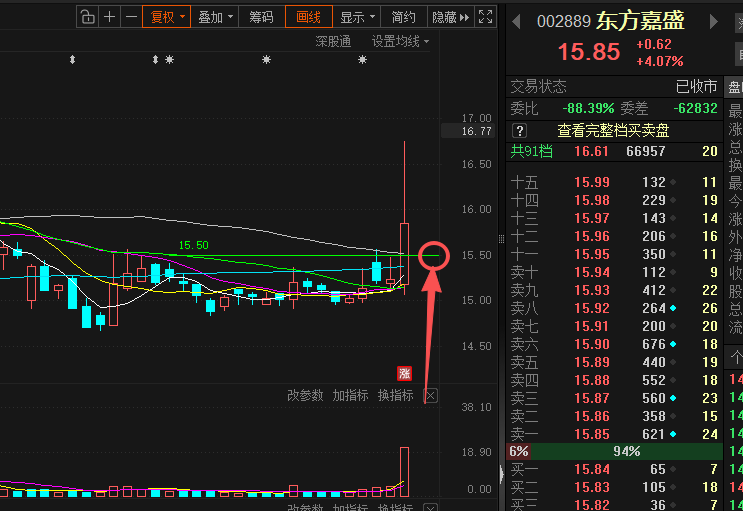743x511 pixels.
Task: Click the 委比 value -88.39%
Action: [588, 109]
